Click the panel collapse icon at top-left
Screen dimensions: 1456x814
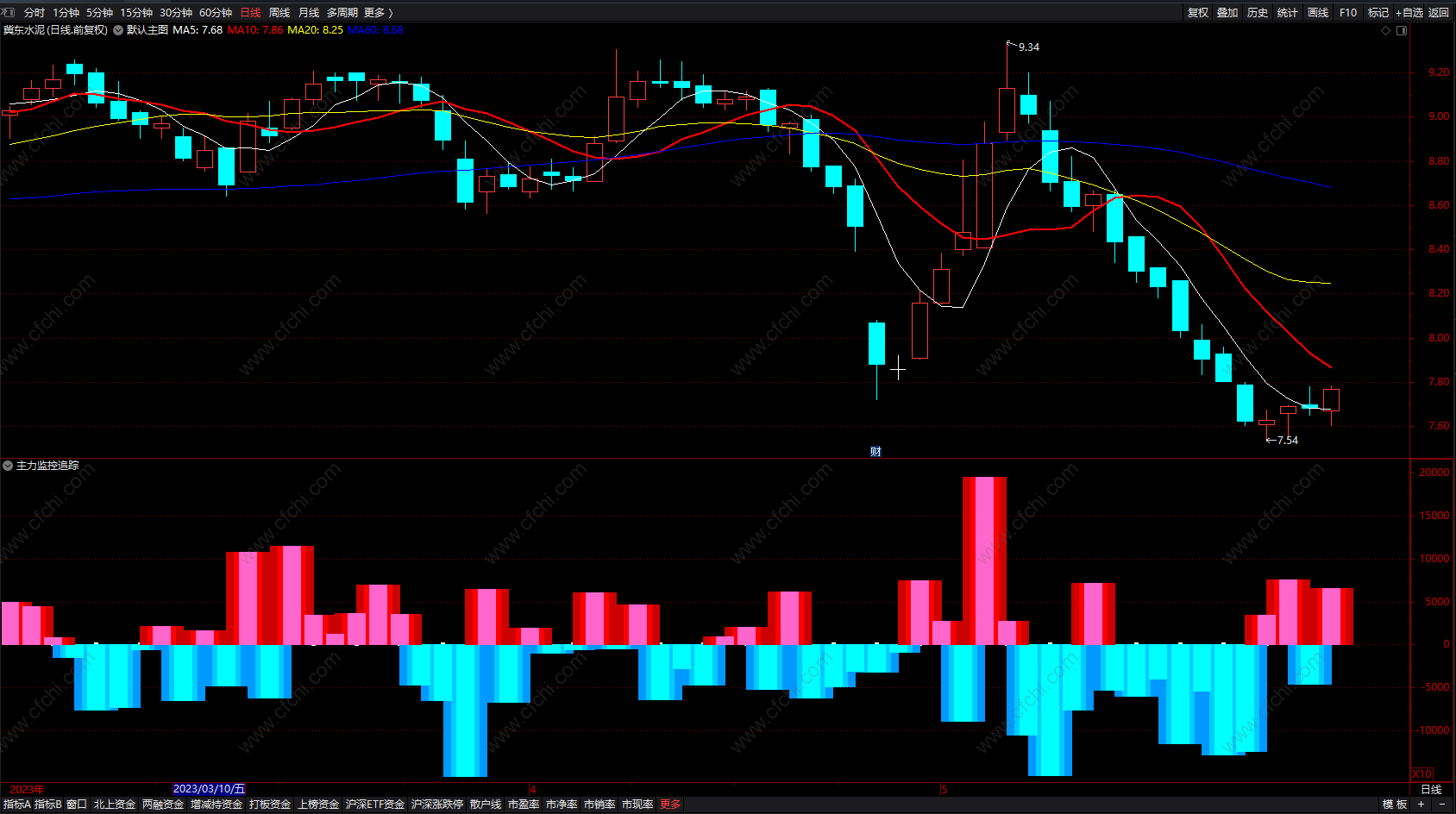click(x=9, y=12)
